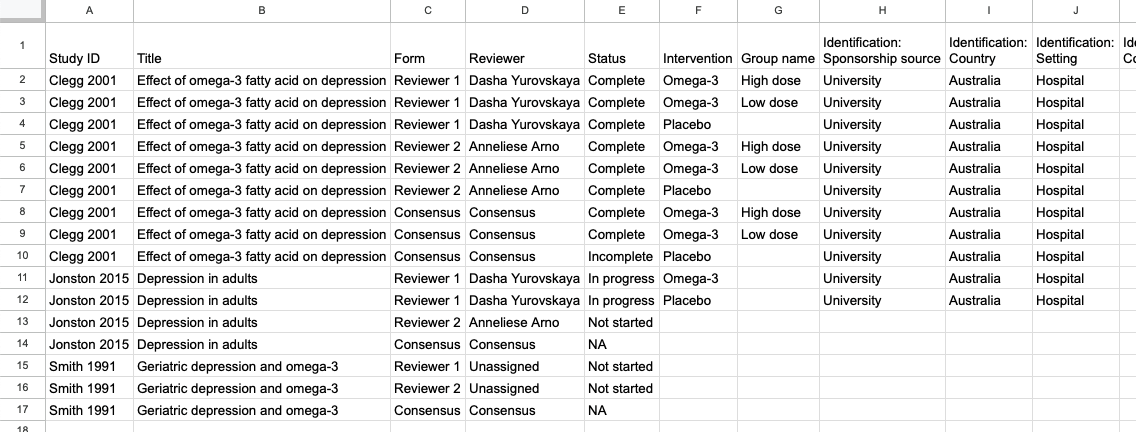This screenshot has width=1136, height=432.
Task: Select column A header
Action: pyautogui.click(x=88, y=10)
